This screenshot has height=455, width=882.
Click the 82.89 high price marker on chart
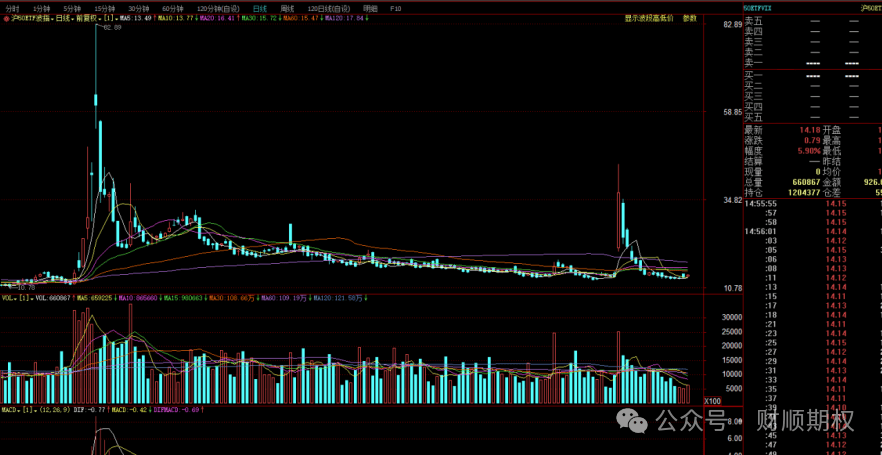(x=112, y=27)
